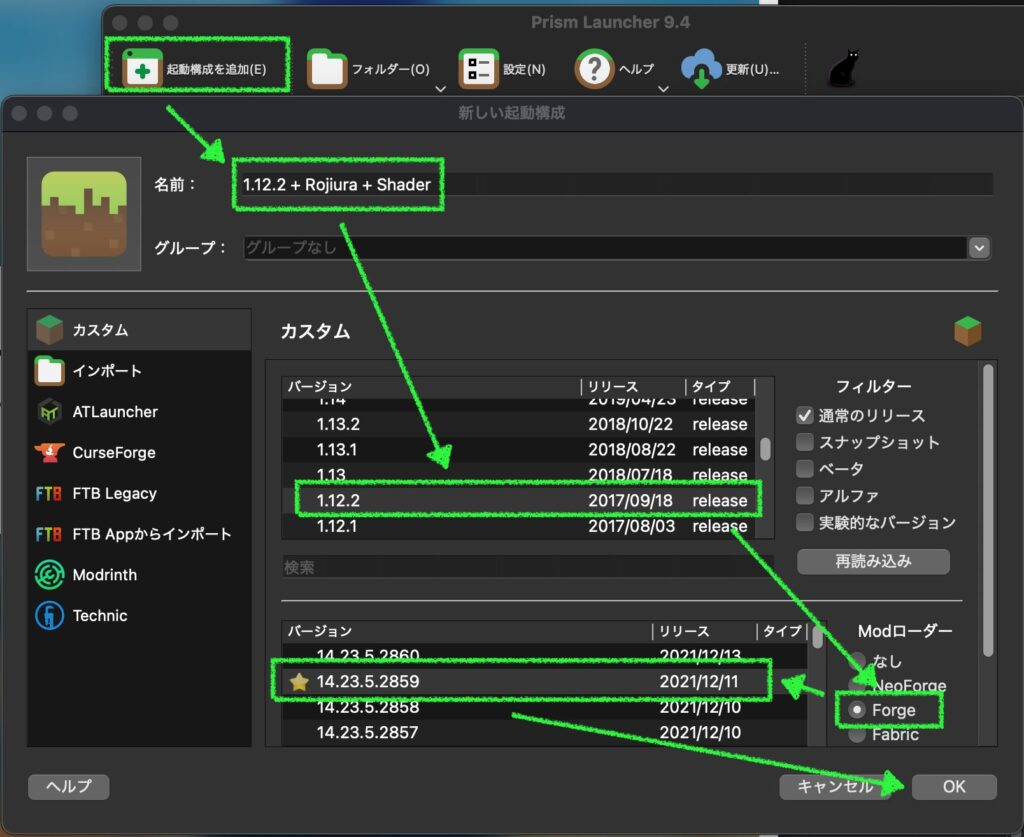Click the right panel vertical scrollbar

(988, 510)
